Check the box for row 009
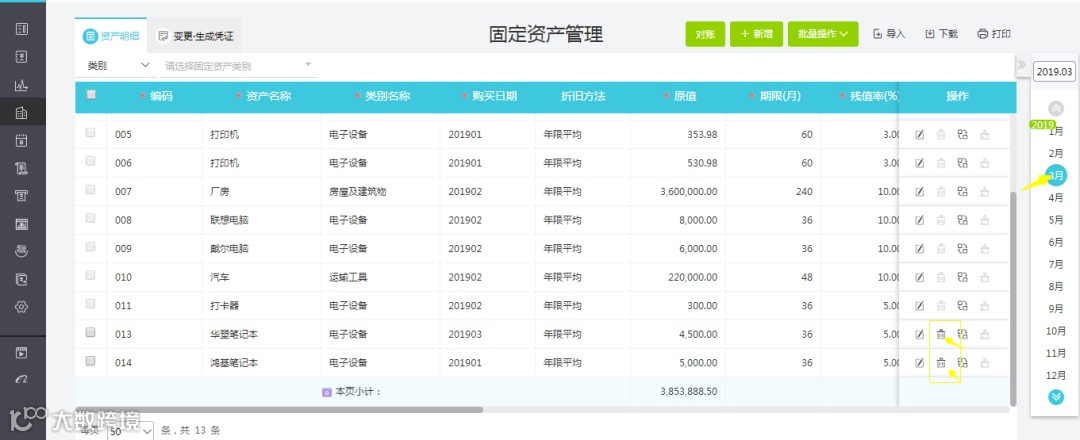The height and width of the screenshot is (440, 1080). pyautogui.click(x=90, y=247)
